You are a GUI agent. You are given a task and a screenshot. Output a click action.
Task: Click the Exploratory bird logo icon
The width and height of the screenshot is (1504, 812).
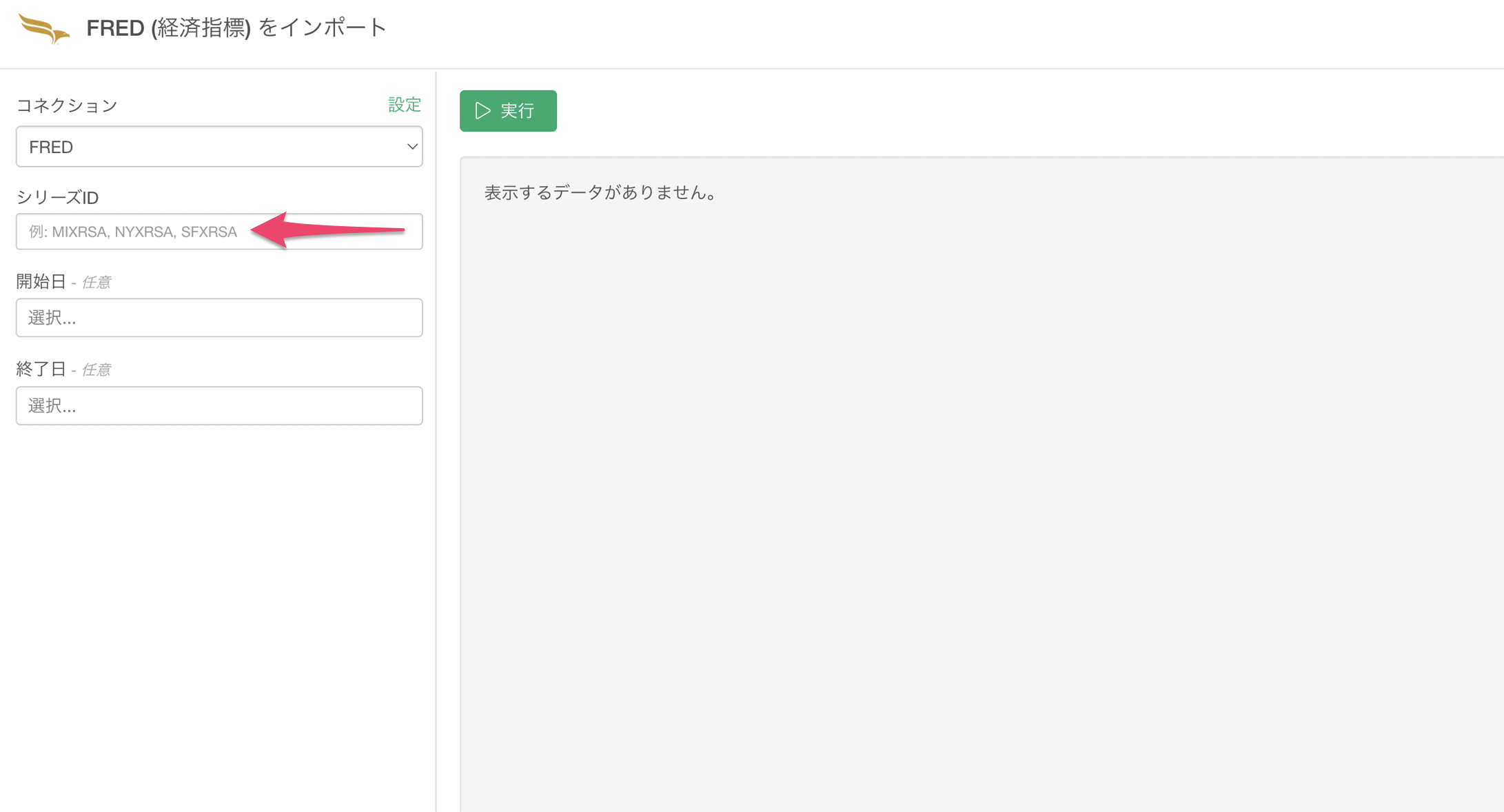44,28
